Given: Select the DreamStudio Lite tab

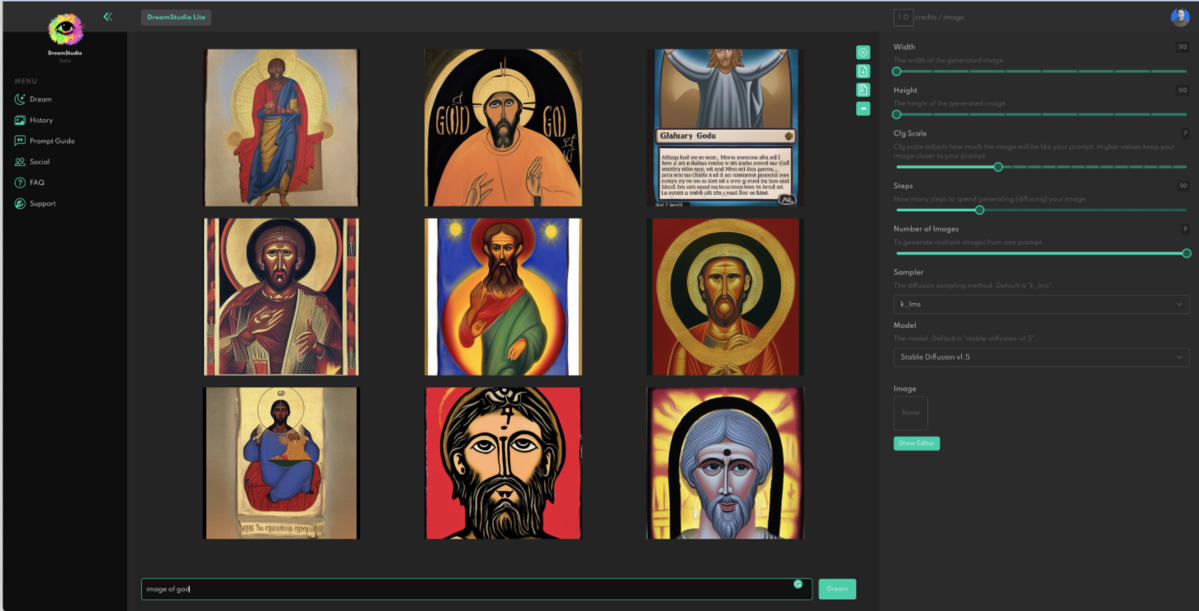Looking at the screenshot, I should [175, 17].
